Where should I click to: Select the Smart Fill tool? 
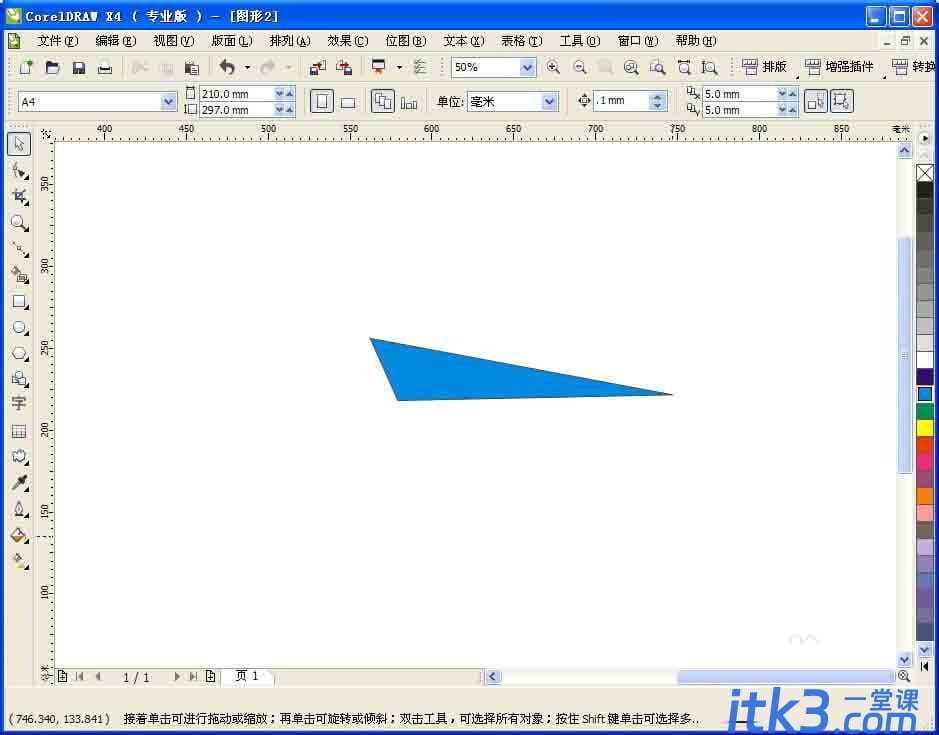(x=19, y=275)
